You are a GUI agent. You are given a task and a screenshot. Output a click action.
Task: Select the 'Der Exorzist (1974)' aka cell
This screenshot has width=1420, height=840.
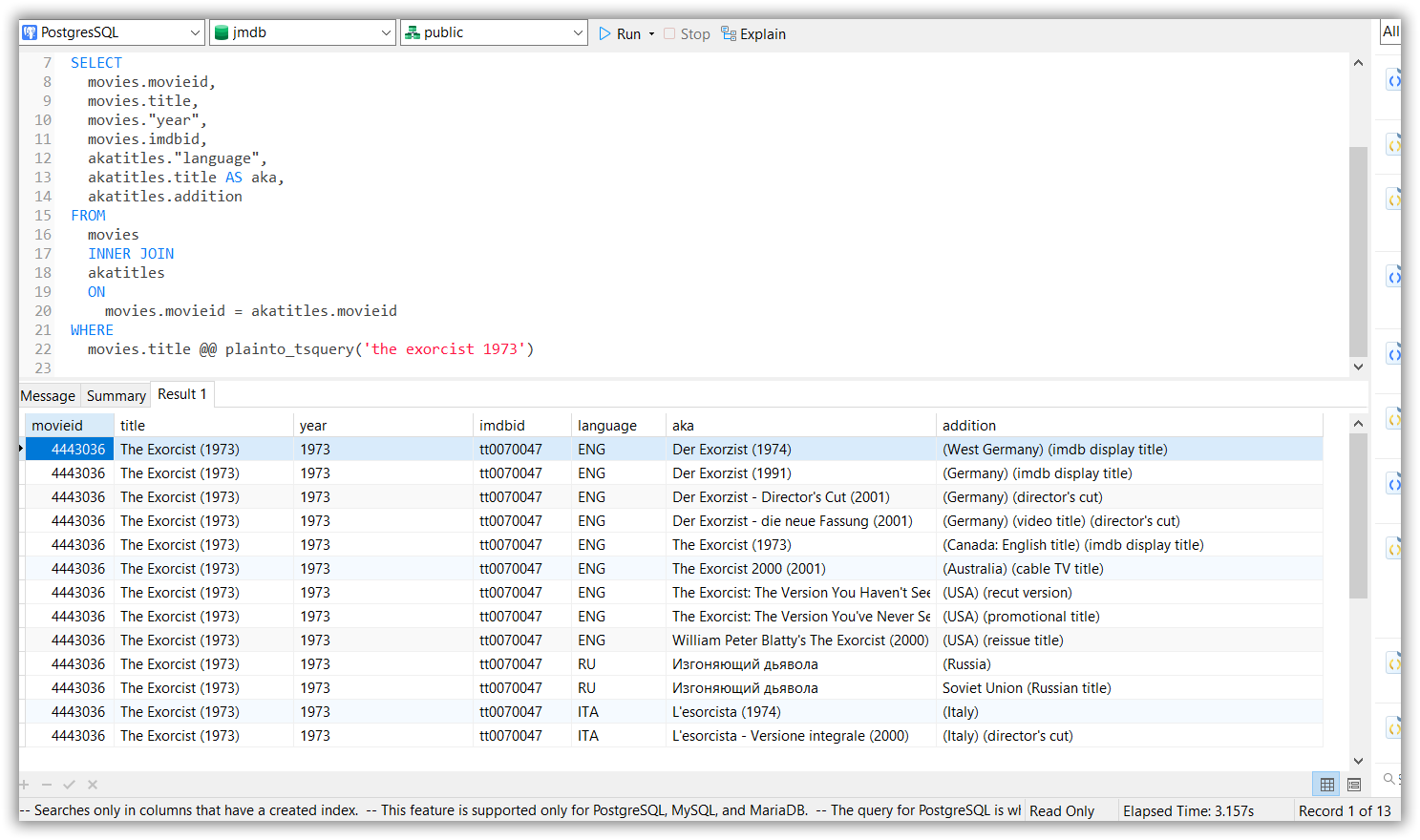tap(800, 450)
